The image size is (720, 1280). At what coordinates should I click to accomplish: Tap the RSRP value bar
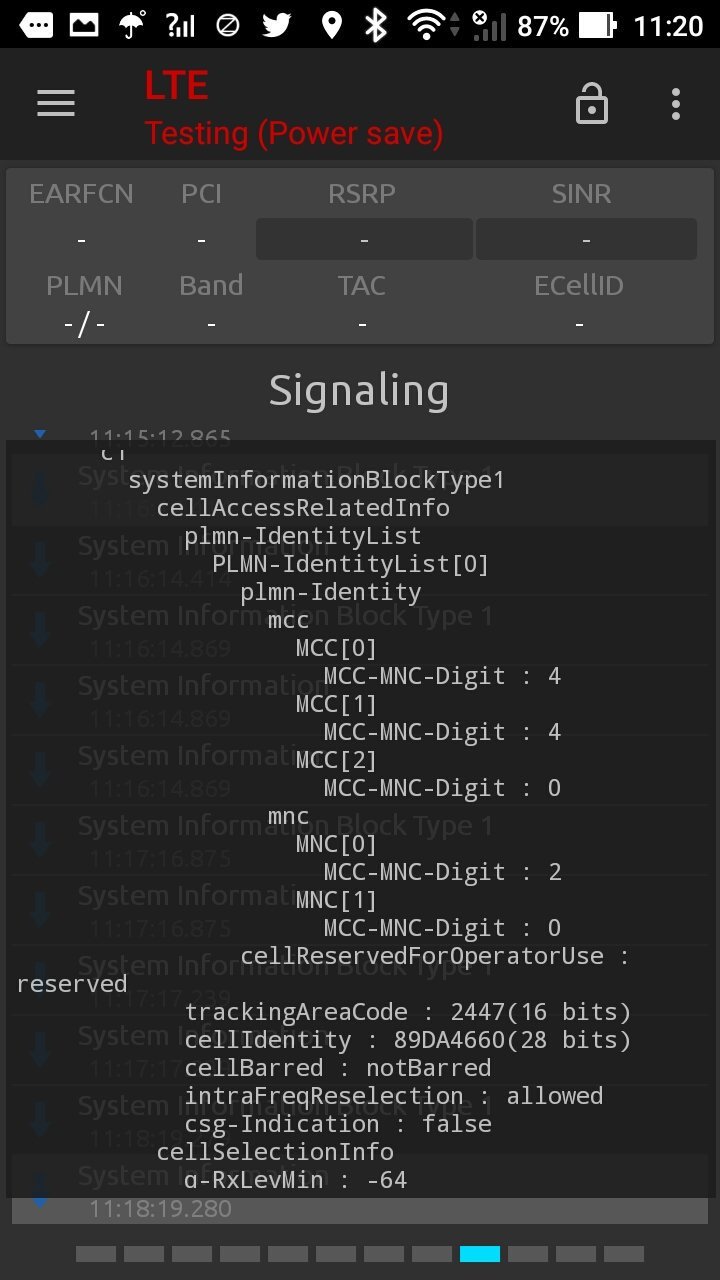pyautogui.click(x=364, y=240)
